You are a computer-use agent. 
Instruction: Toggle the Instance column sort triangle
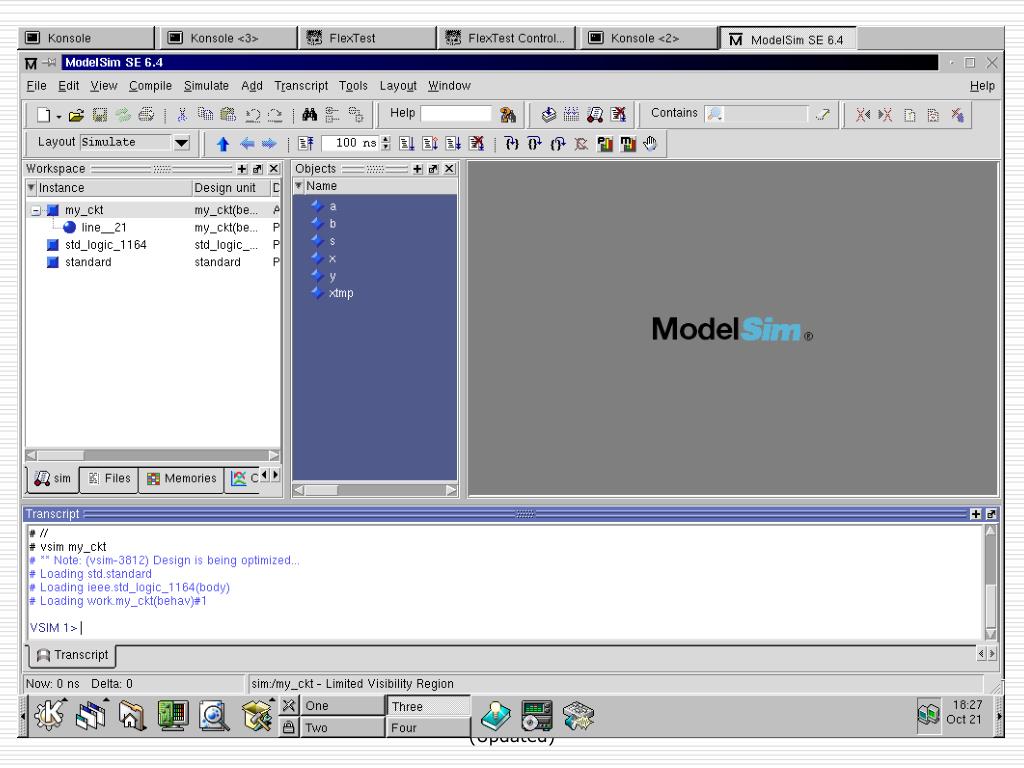point(31,187)
